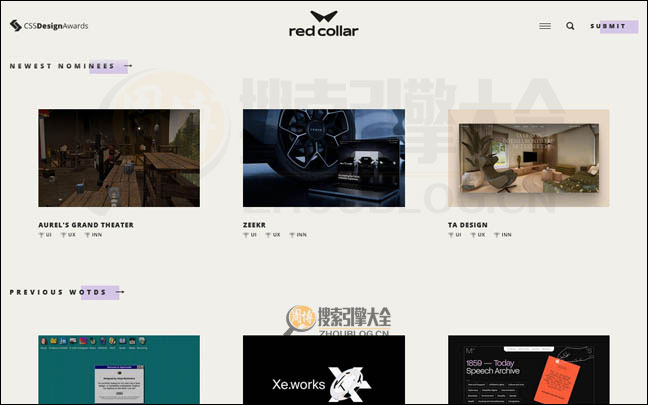This screenshot has width=648, height=405.
Task: Open the Speech Archive WOTD thumbnail
Action: pos(529,369)
